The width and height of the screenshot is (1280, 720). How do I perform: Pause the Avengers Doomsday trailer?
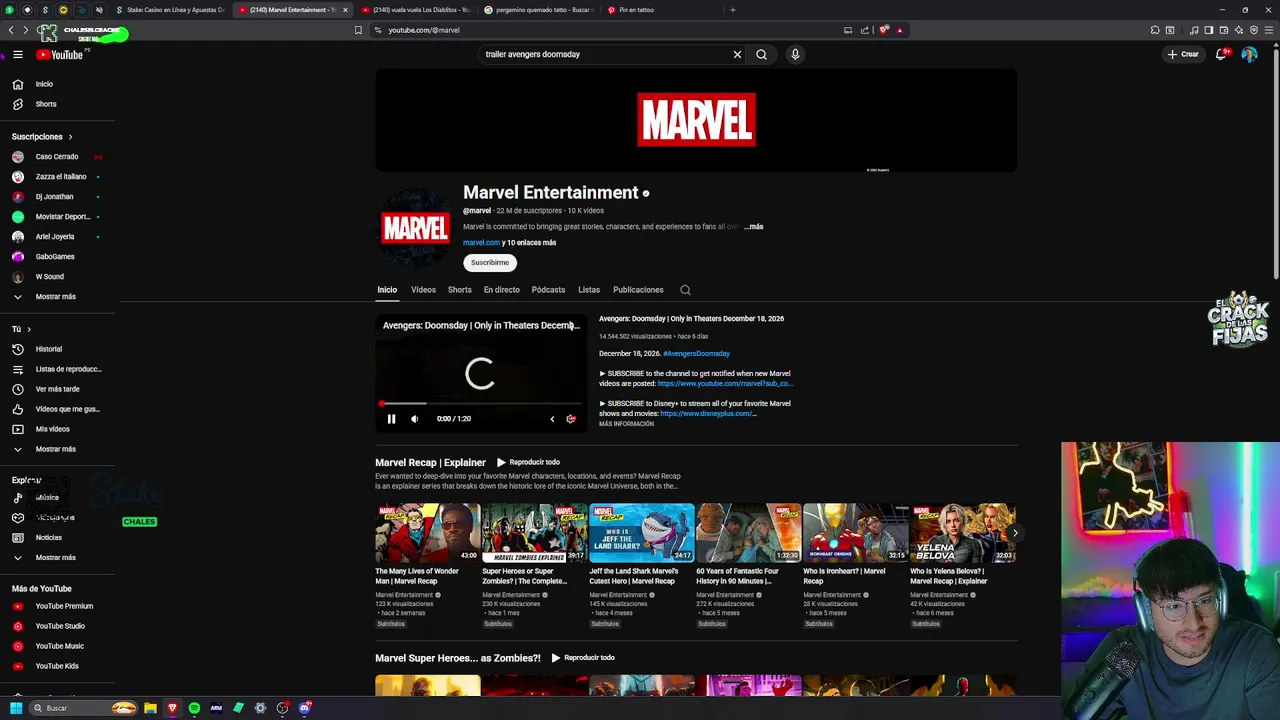[391, 419]
